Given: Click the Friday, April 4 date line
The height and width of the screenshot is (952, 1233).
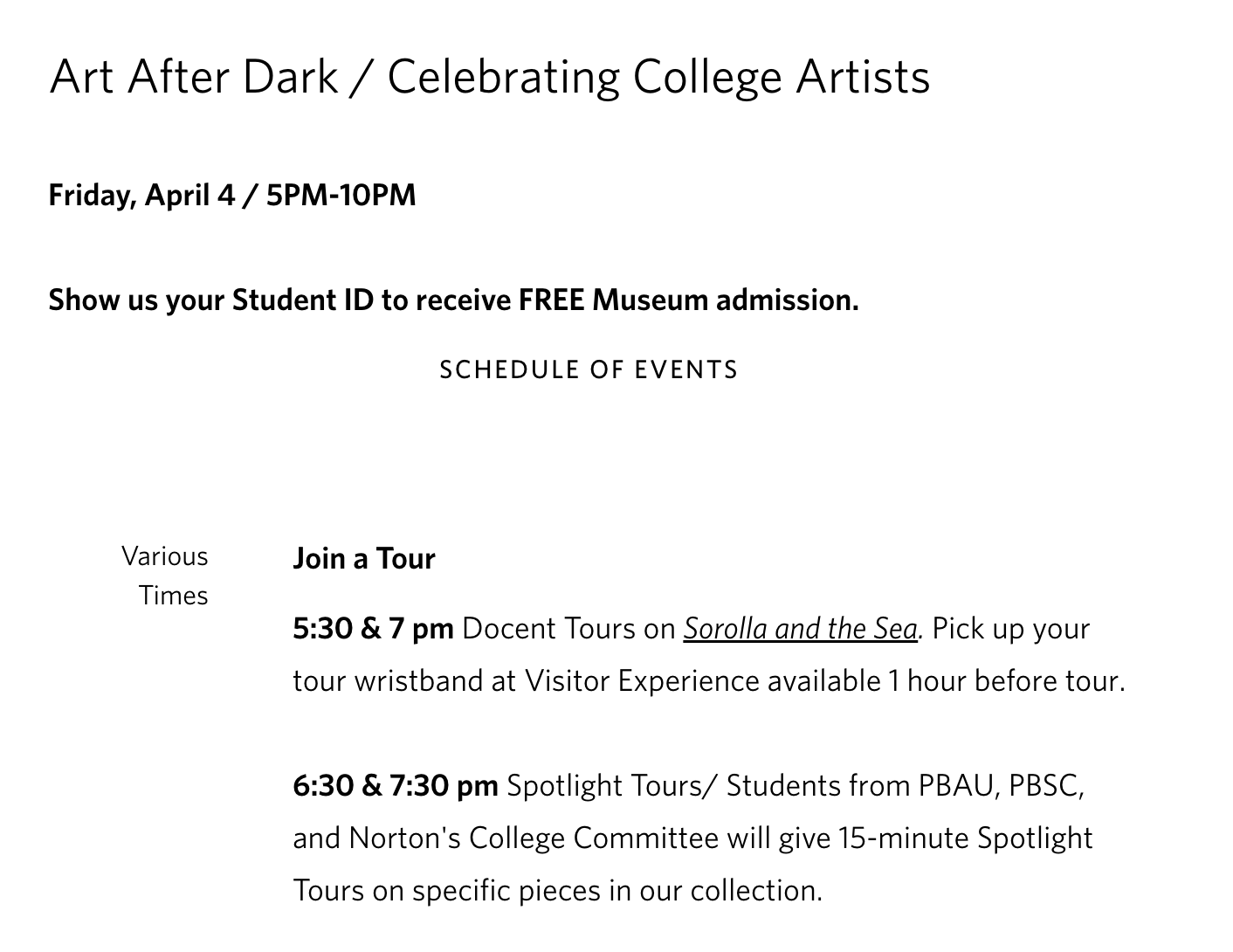Looking at the screenshot, I should (x=141, y=195).
